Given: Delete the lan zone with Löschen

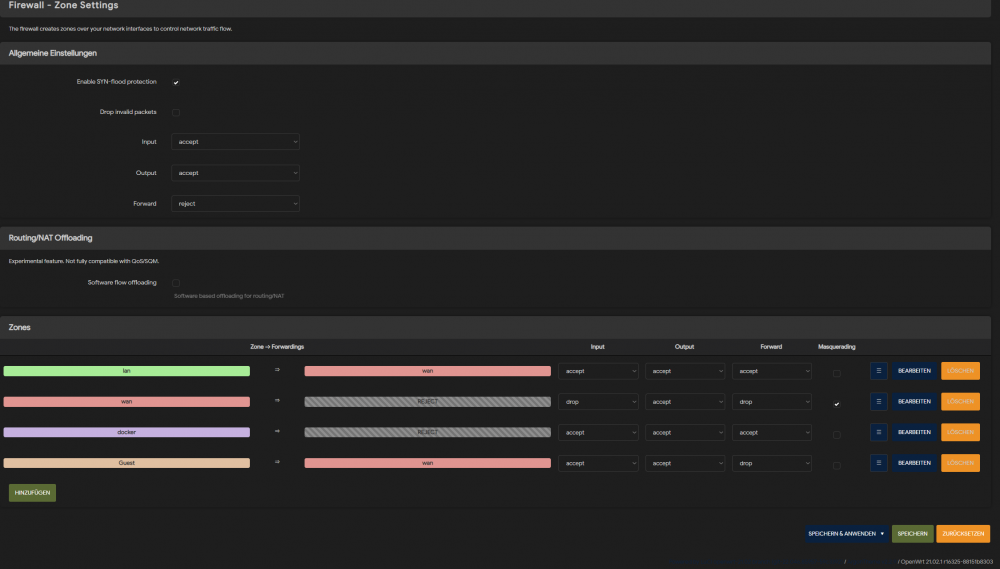Looking at the screenshot, I should click(960, 371).
